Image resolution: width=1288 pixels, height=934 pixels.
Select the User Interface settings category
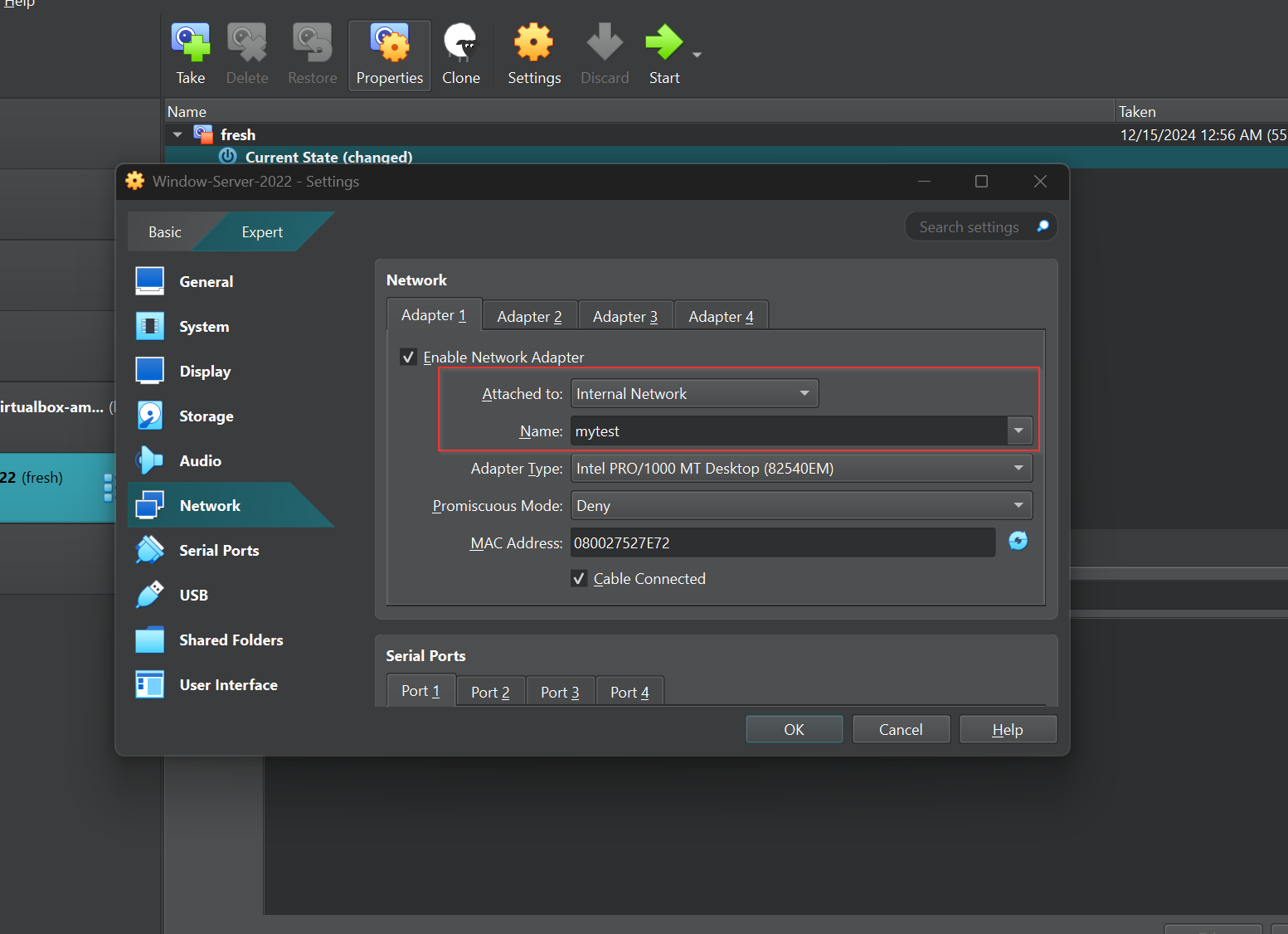pos(231,685)
